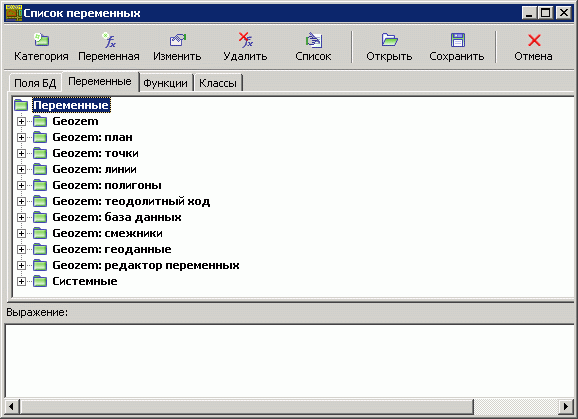
Task: Expand the Geozem tree node
Action: tap(21, 121)
